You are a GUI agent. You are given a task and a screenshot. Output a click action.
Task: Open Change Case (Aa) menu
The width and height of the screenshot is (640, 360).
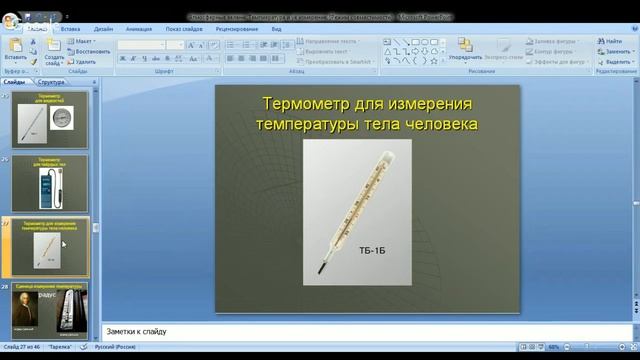click(x=194, y=59)
